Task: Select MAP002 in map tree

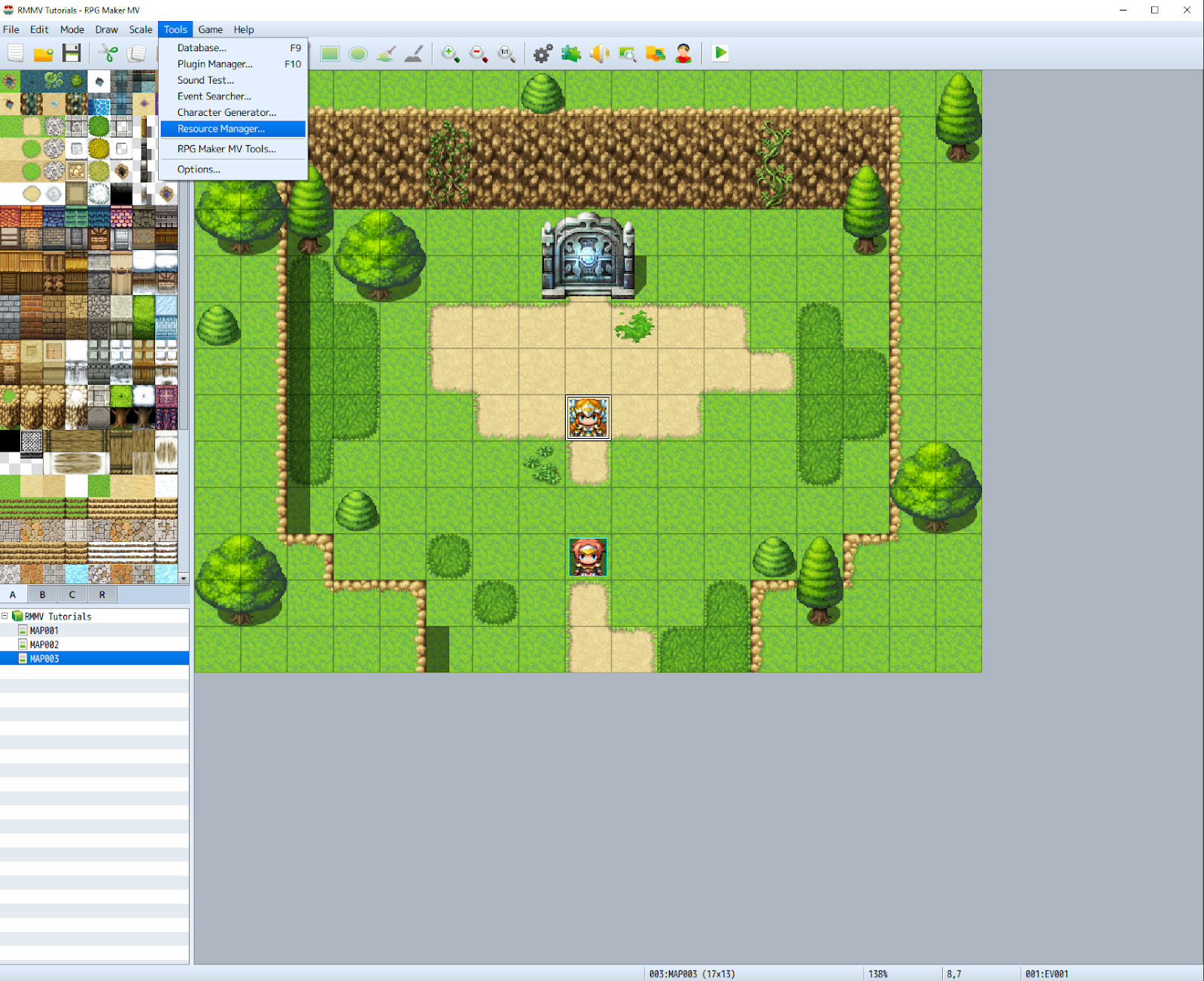Action: (x=44, y=644)
